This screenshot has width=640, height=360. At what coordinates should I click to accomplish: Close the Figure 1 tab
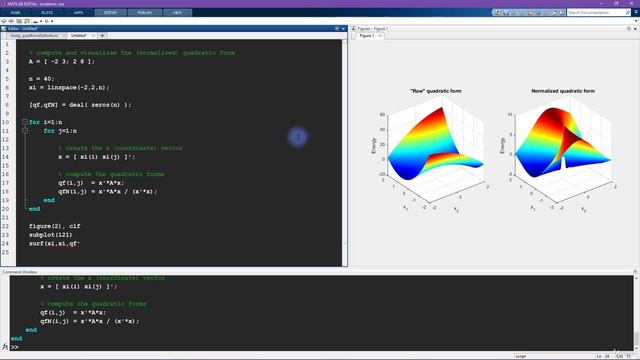click(x=380, y=36)
